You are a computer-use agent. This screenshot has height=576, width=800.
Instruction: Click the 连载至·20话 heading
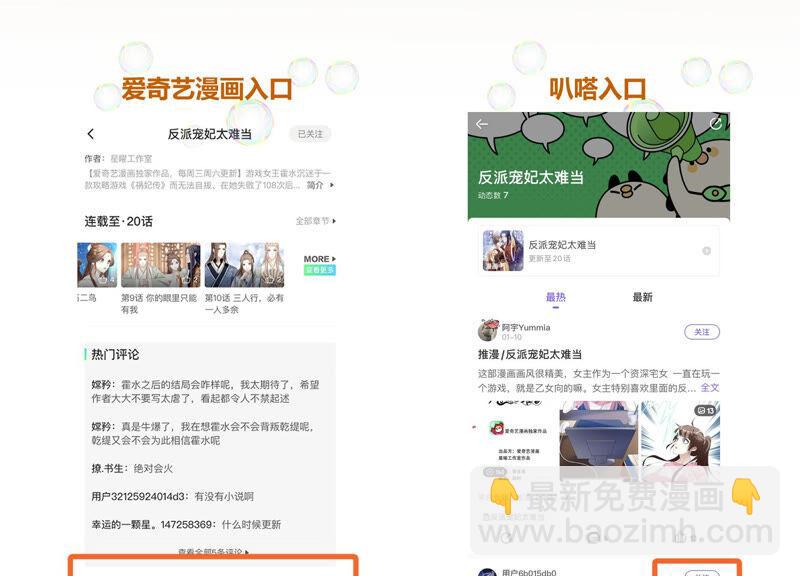click(x=118, y=221)
